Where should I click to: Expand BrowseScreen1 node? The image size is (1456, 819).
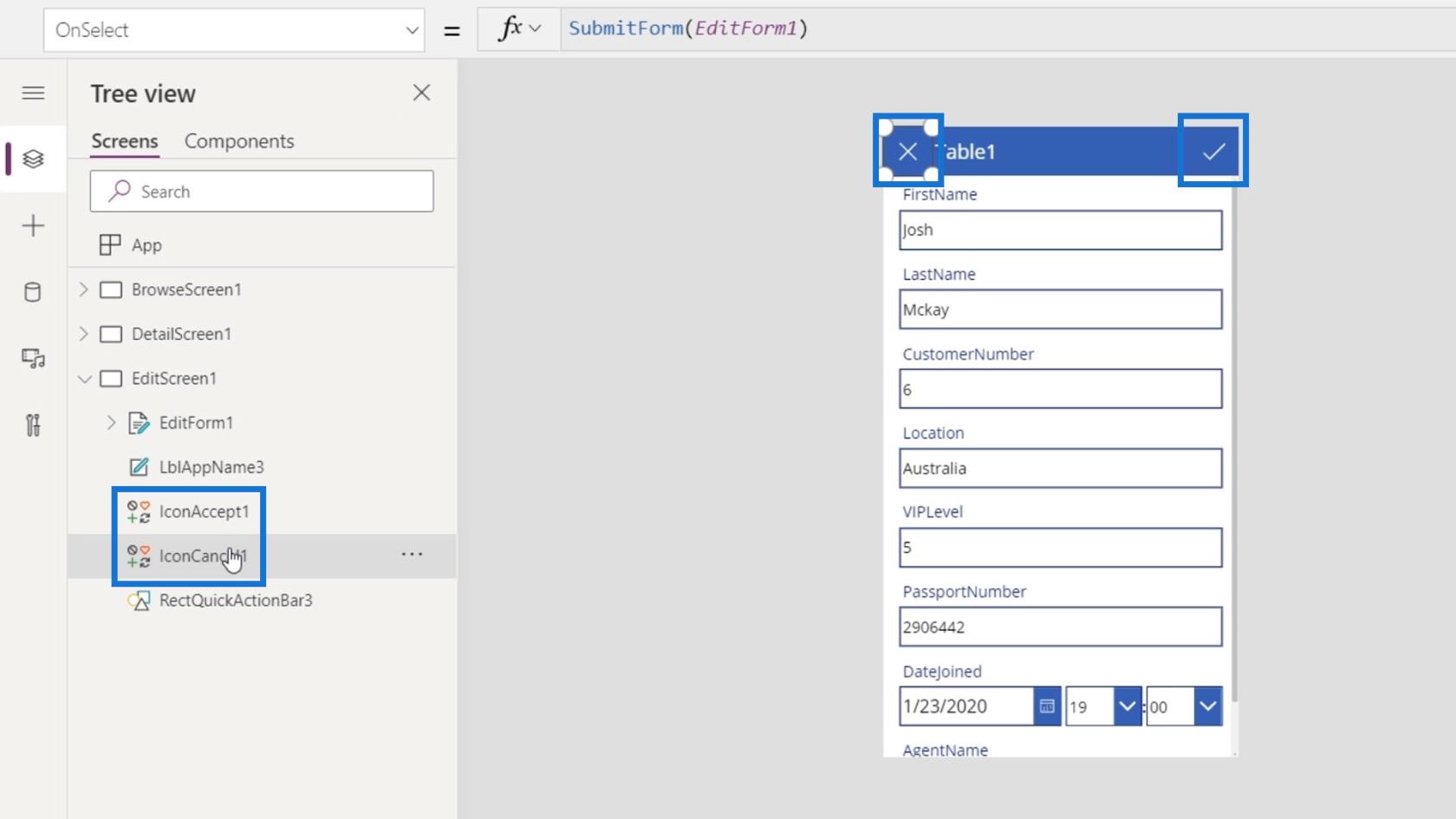(84, 289)
